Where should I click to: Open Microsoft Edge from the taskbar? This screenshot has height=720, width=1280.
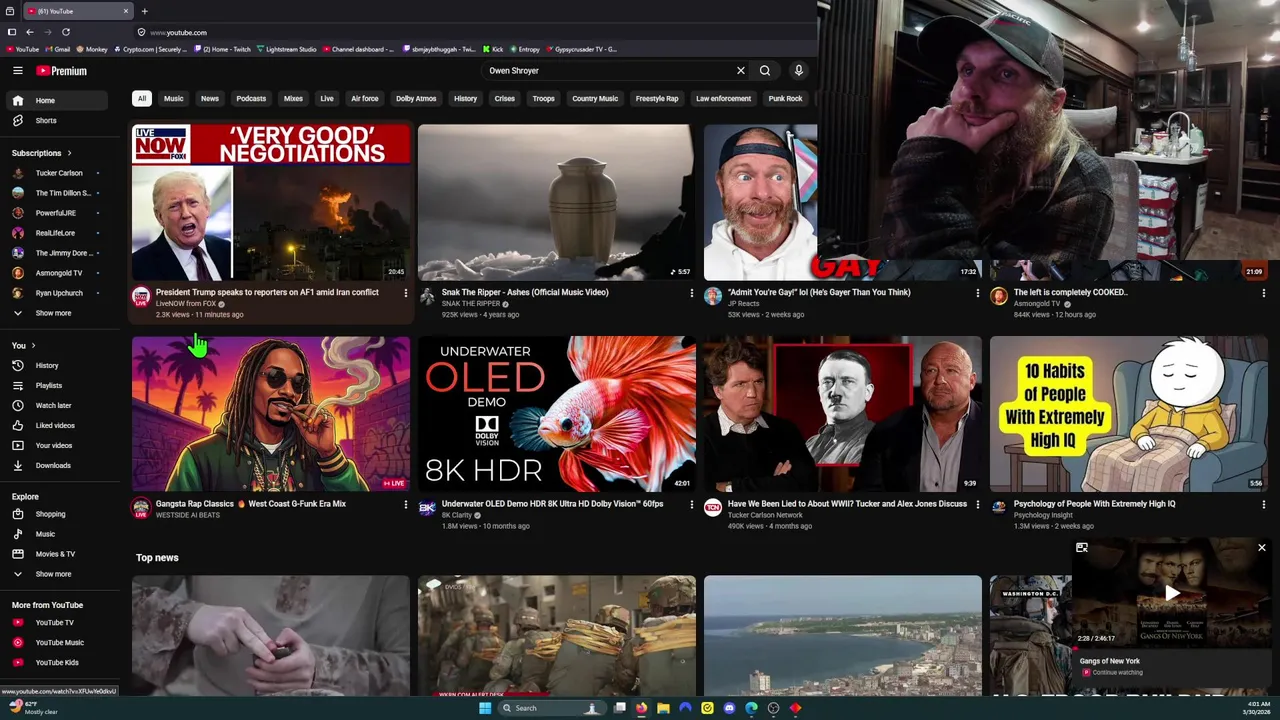click(x=751, y=708)
